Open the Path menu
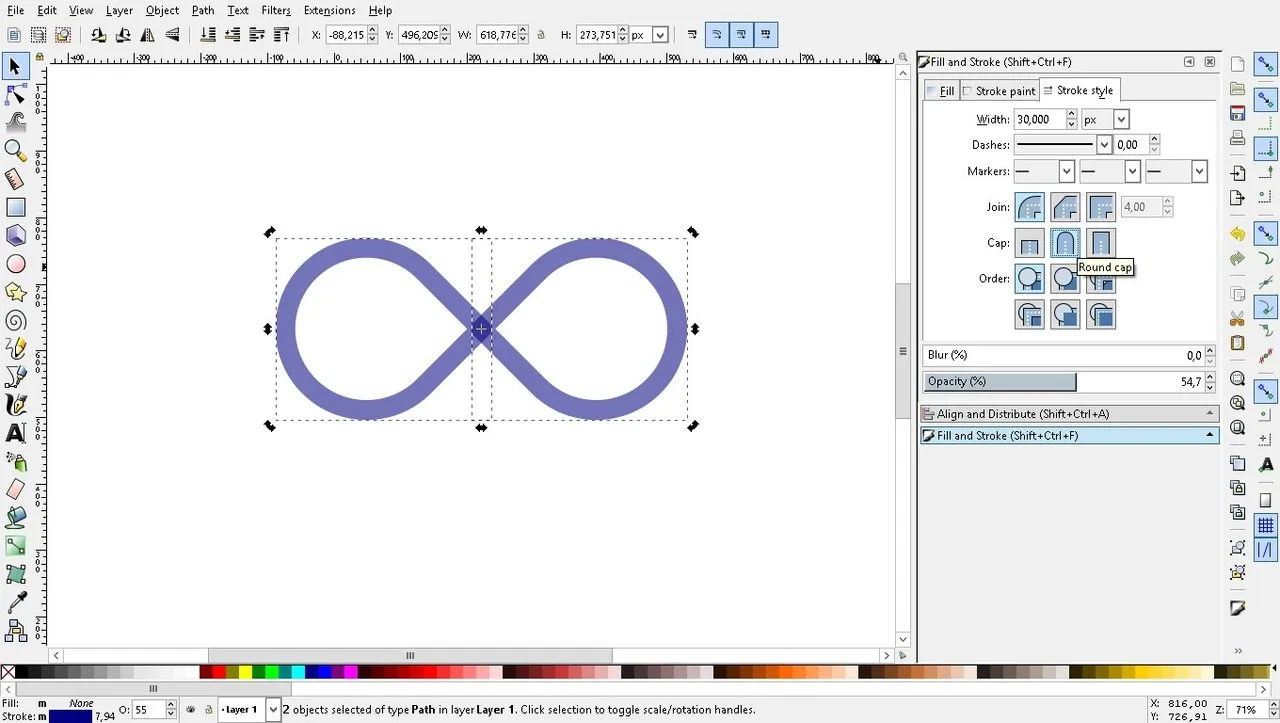Image resolution: width=1280 pixels, height=723 pixels. coord(203,10)
